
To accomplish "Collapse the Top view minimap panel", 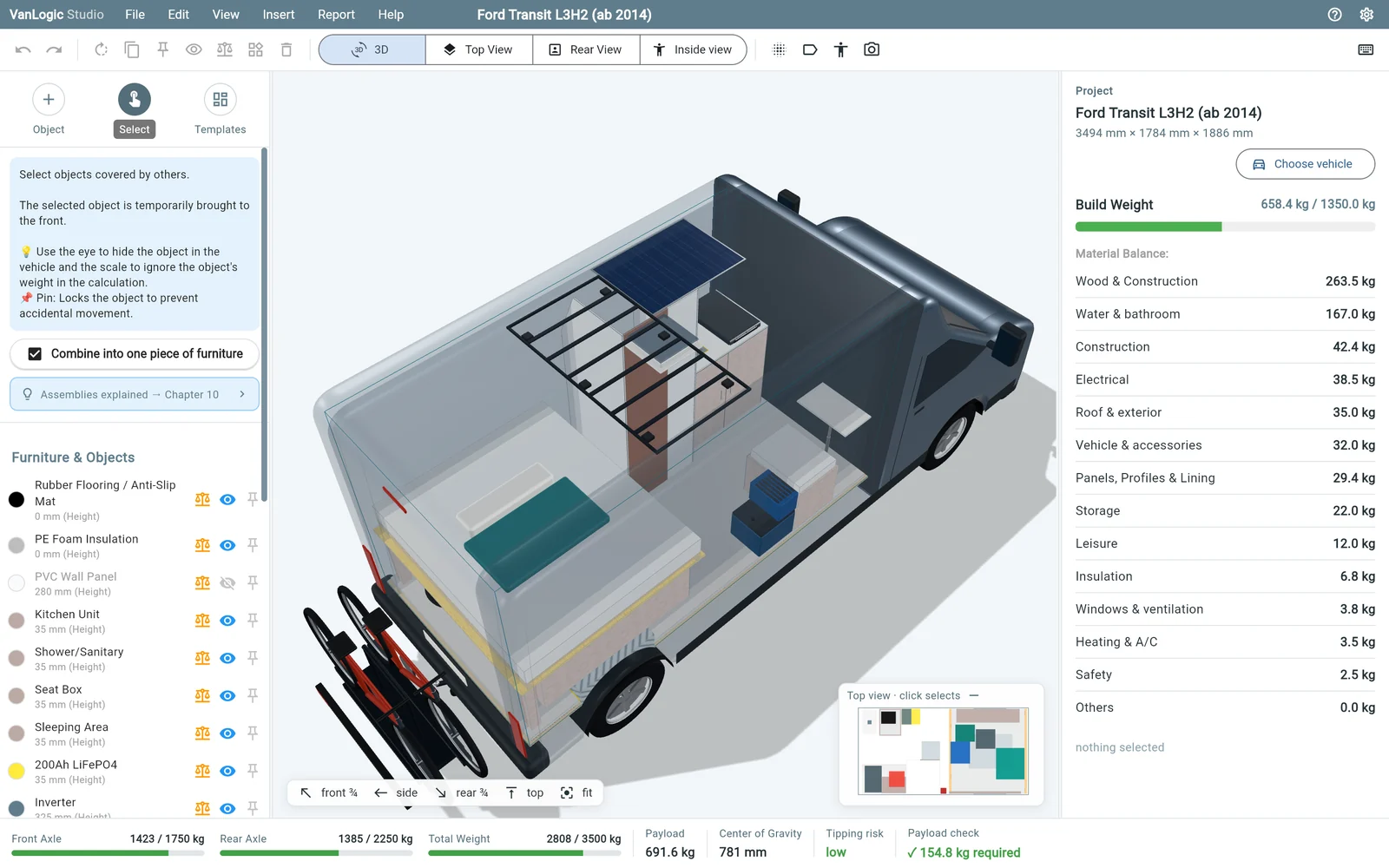I will (x=974, y=695).
